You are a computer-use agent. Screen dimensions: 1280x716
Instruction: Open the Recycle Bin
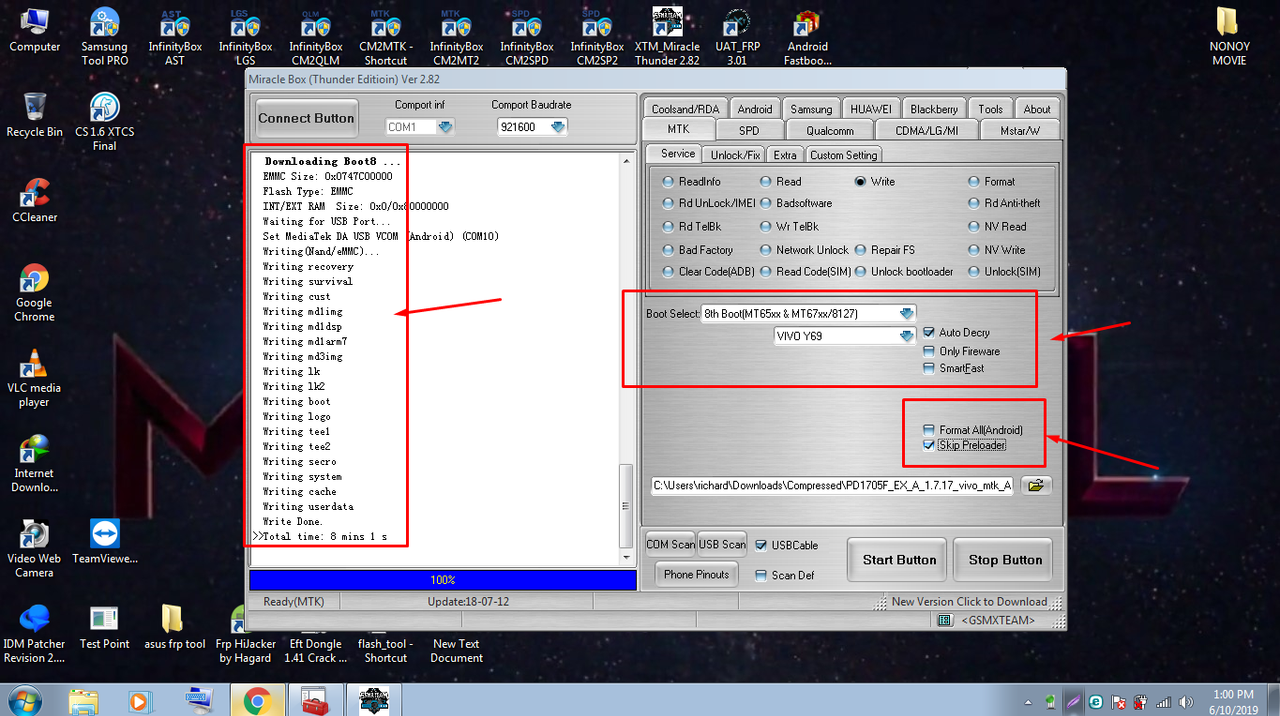coord(34,113)
